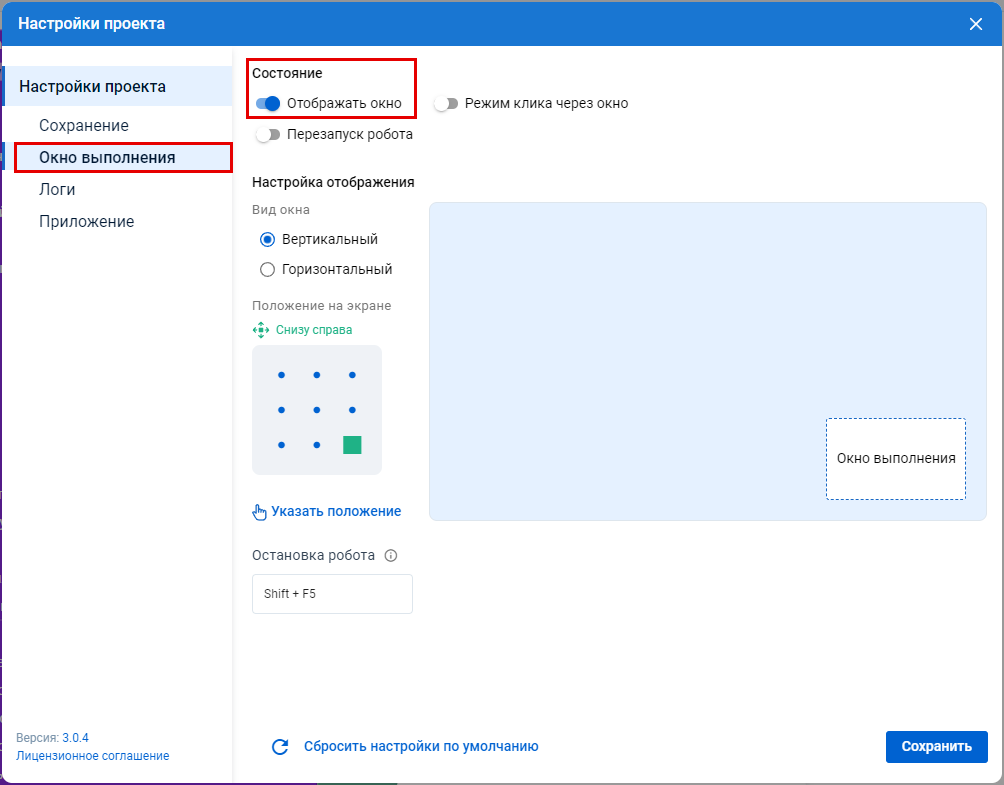
Task: Turn on the Перезапуск робота switch
Action: tap(268, 134)
